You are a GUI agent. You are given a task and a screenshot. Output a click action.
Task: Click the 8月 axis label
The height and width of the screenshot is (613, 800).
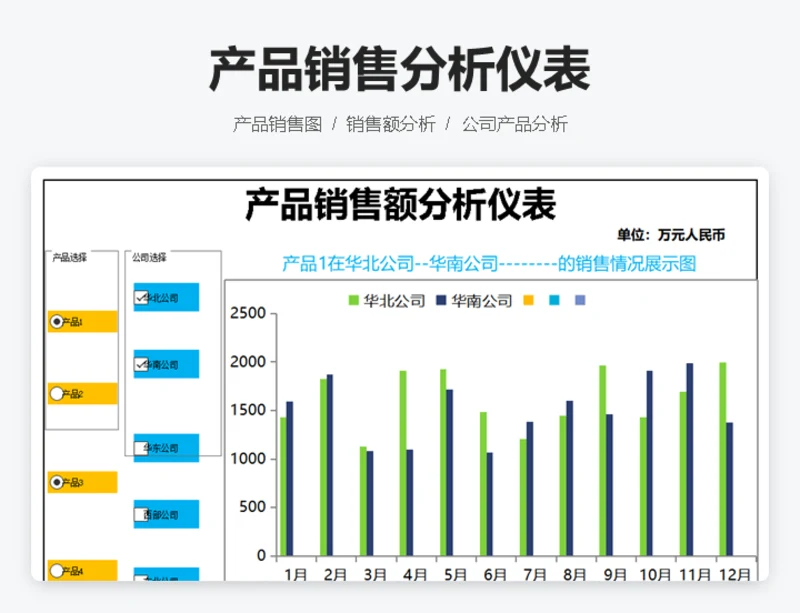click(x=574, y=574)
